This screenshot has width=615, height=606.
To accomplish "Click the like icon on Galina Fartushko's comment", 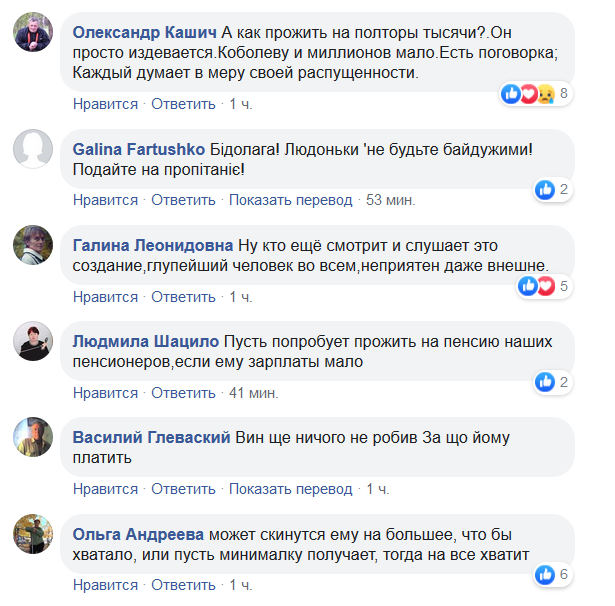I will 545,189.
